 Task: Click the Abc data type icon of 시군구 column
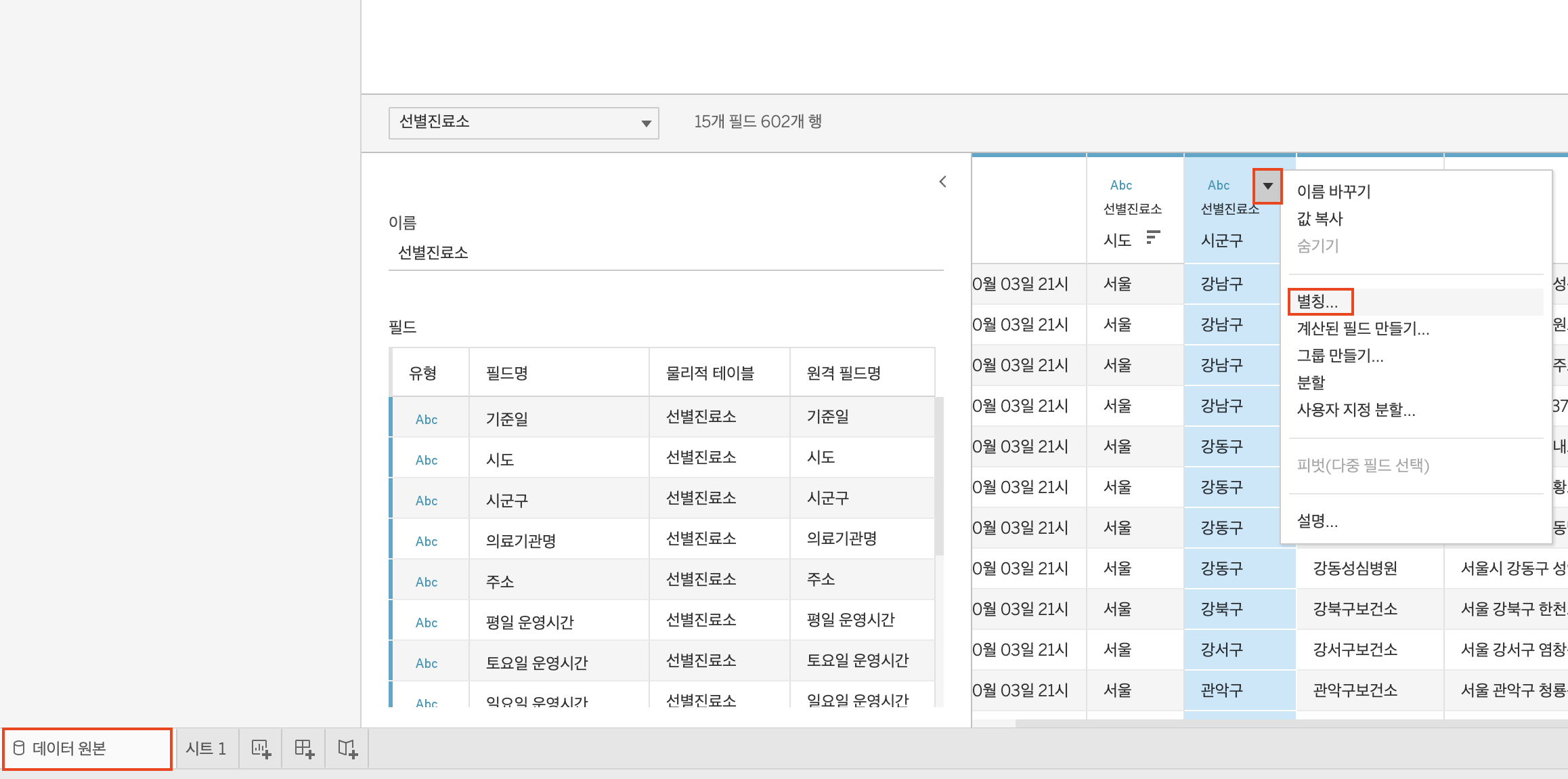coord(1218,185)
